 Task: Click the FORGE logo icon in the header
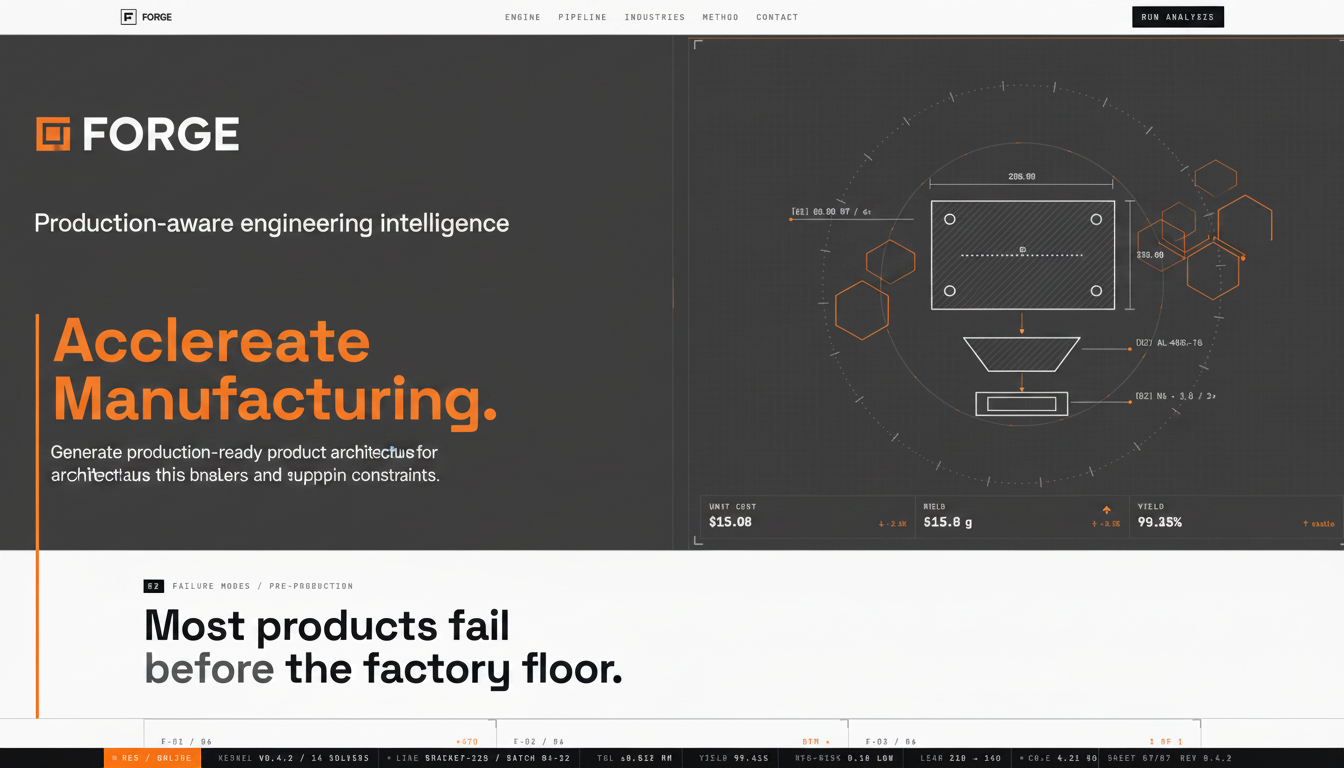tap(128, 17)
